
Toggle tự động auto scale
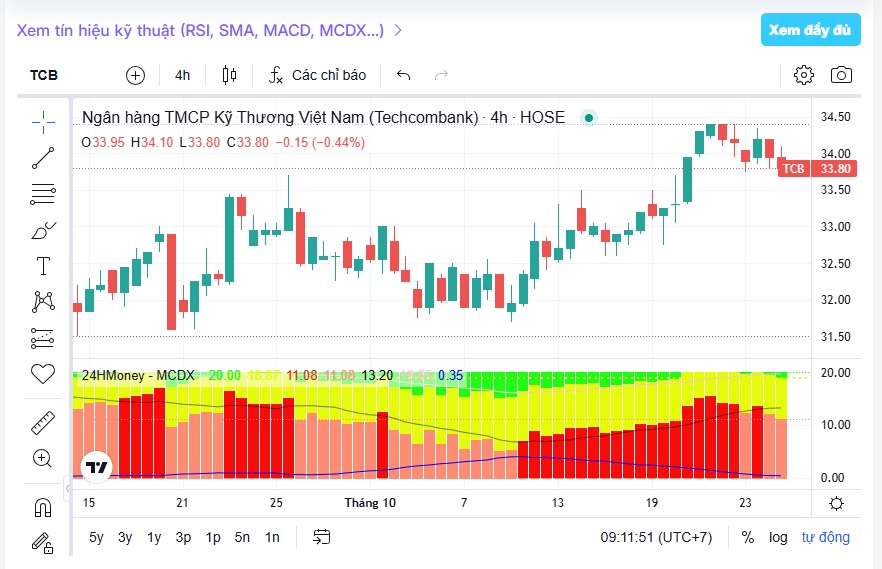point(825,537)
